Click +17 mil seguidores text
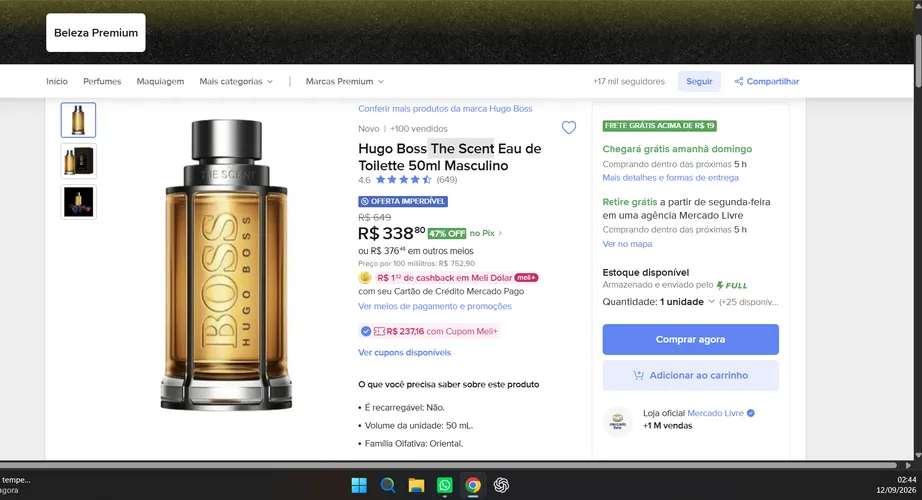Screen dimensions: 922x500 click(629, 81)
